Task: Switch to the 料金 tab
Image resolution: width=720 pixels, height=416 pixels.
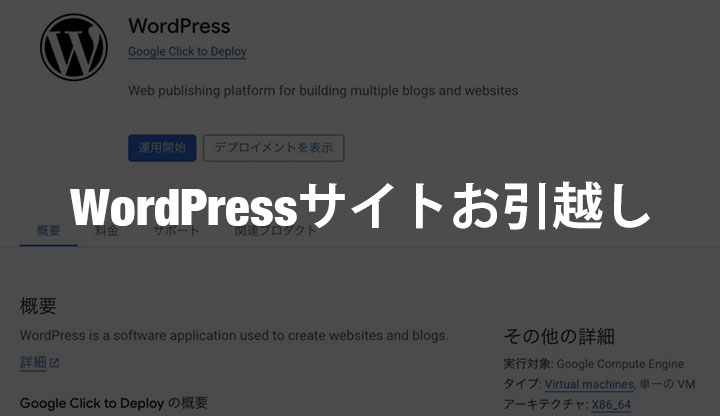Action: 107,231
